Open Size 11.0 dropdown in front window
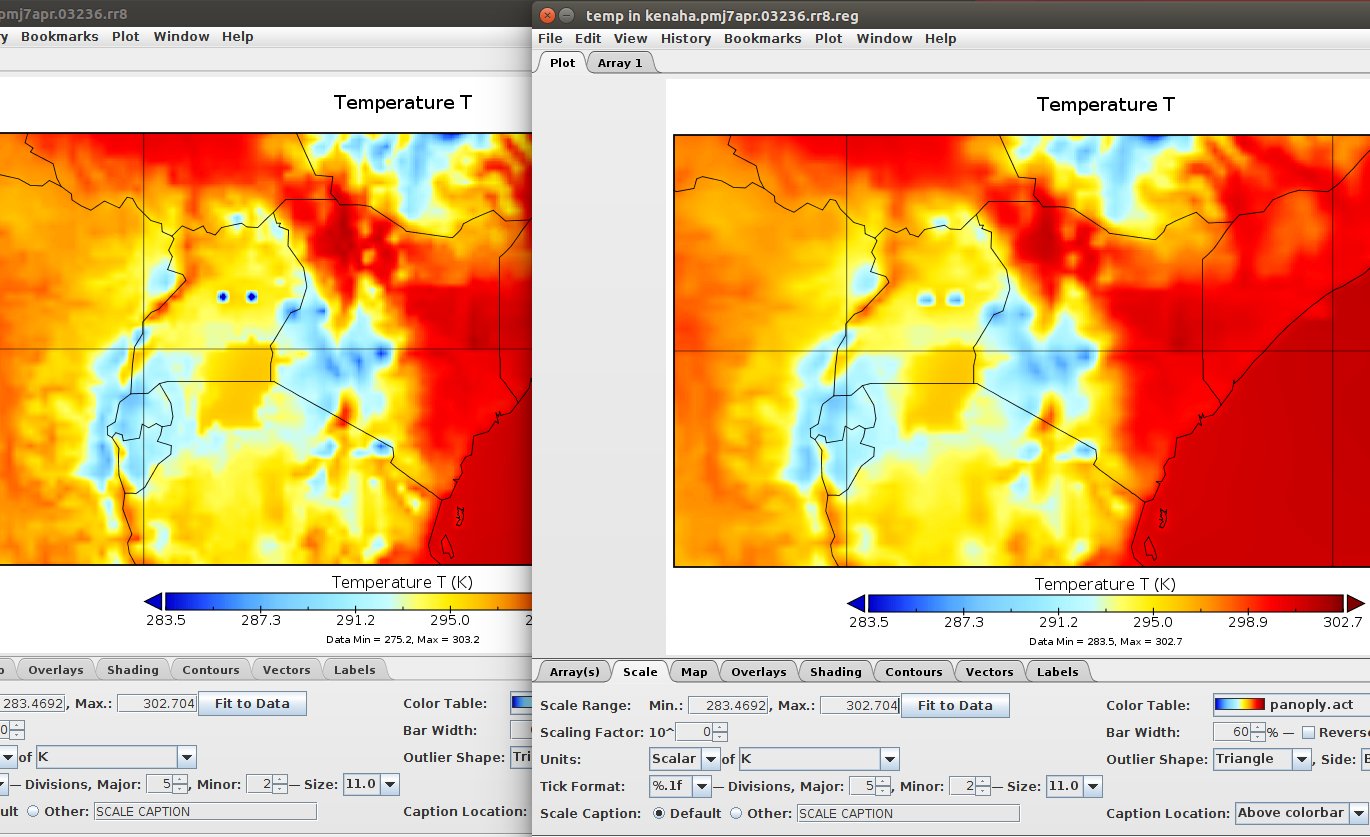 1092,786
